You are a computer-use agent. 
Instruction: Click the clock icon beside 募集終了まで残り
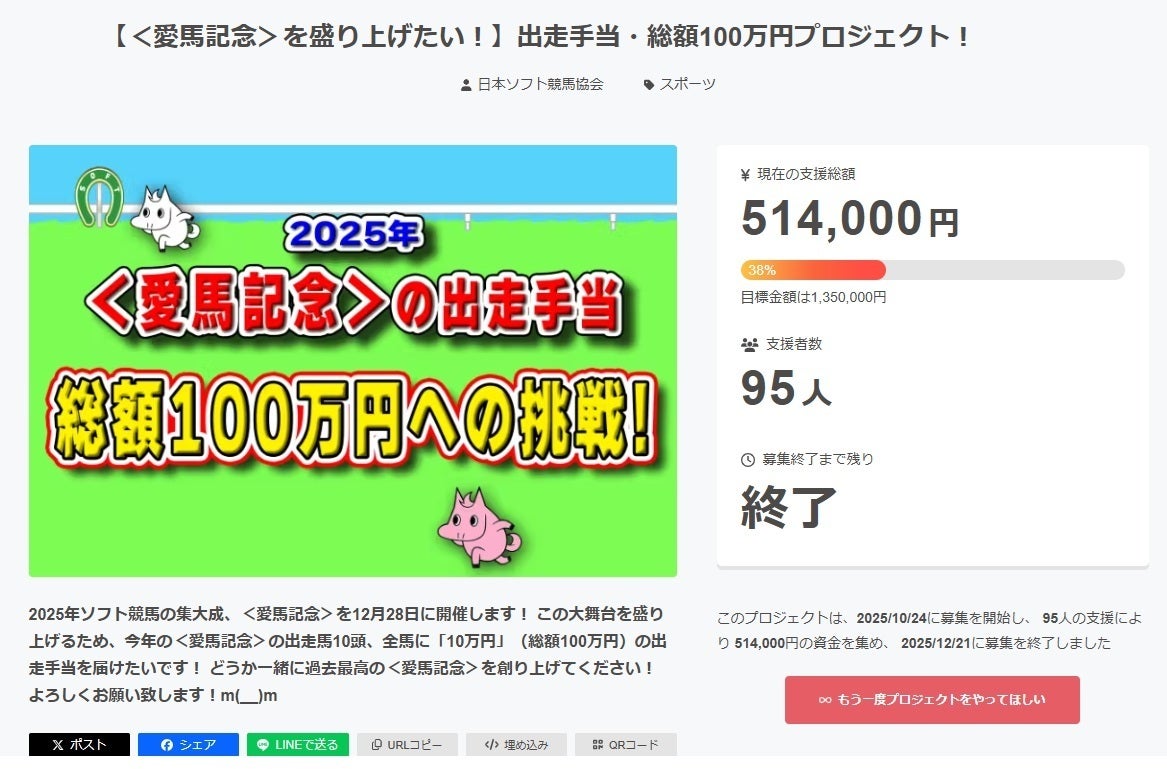tap(748, 460)
